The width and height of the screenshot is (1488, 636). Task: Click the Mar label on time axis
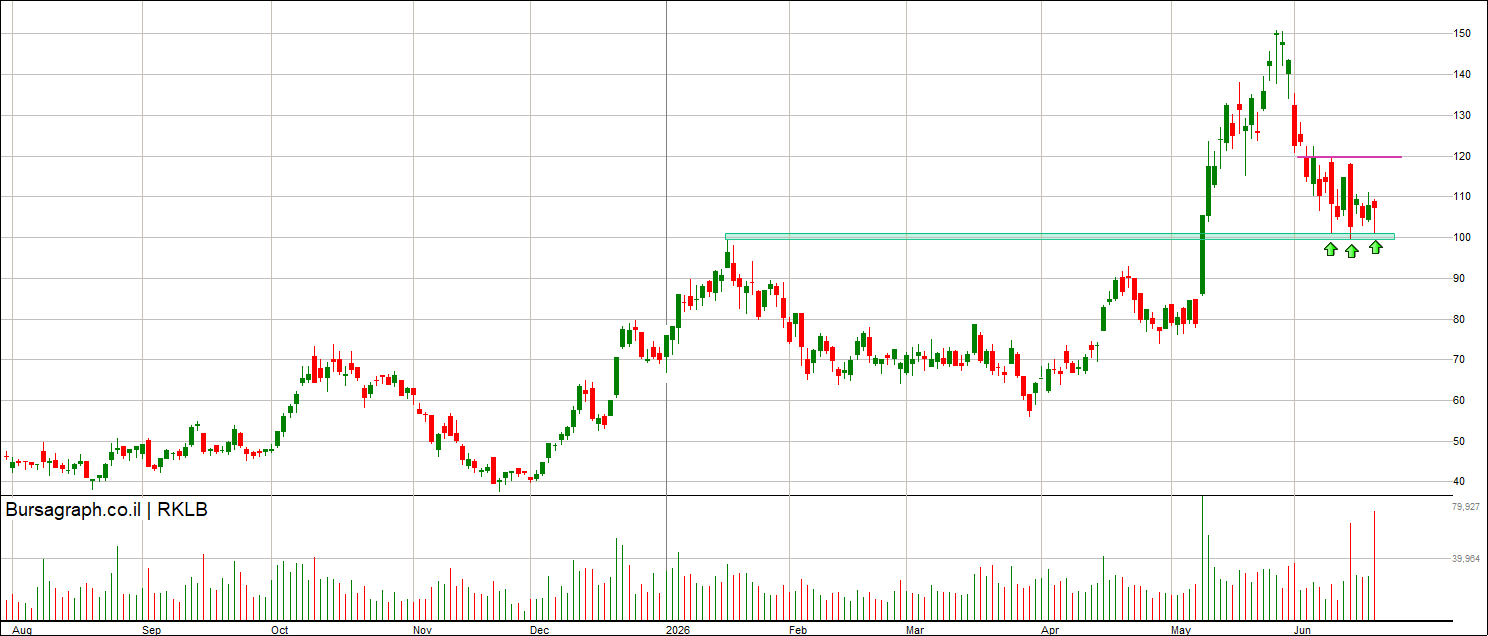click(914, 630)
